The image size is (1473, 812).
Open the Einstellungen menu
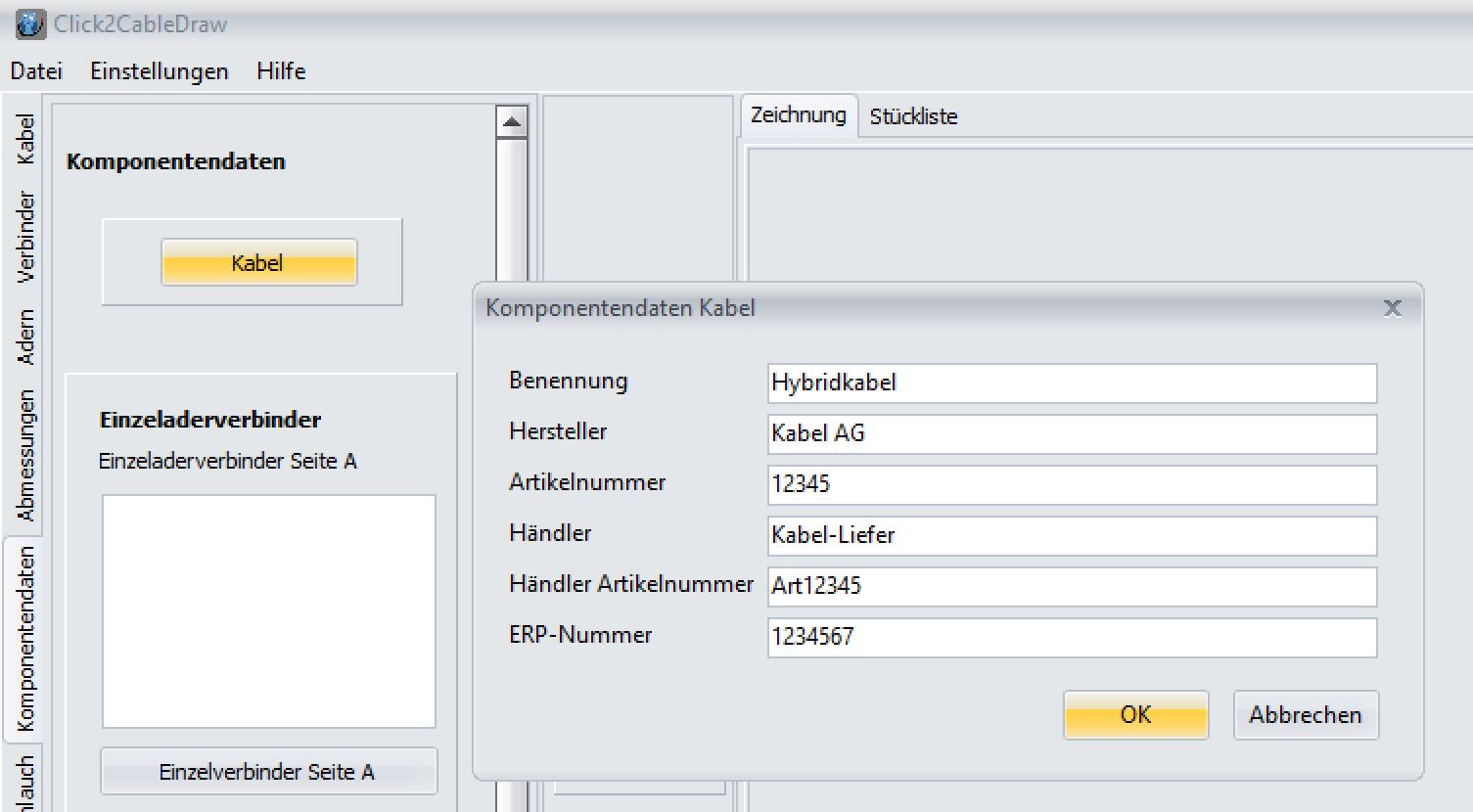point(159,71)
